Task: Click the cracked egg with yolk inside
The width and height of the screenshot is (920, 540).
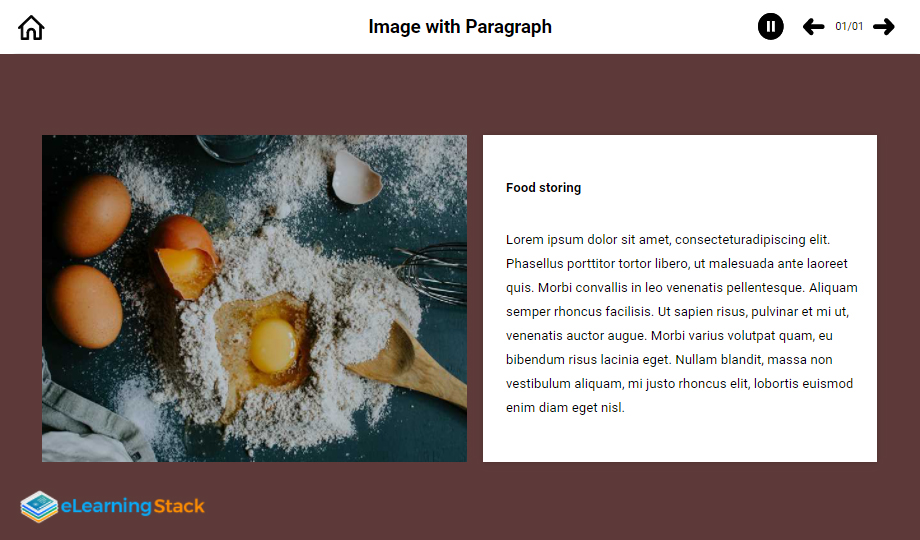Action: tap(184, 257)
